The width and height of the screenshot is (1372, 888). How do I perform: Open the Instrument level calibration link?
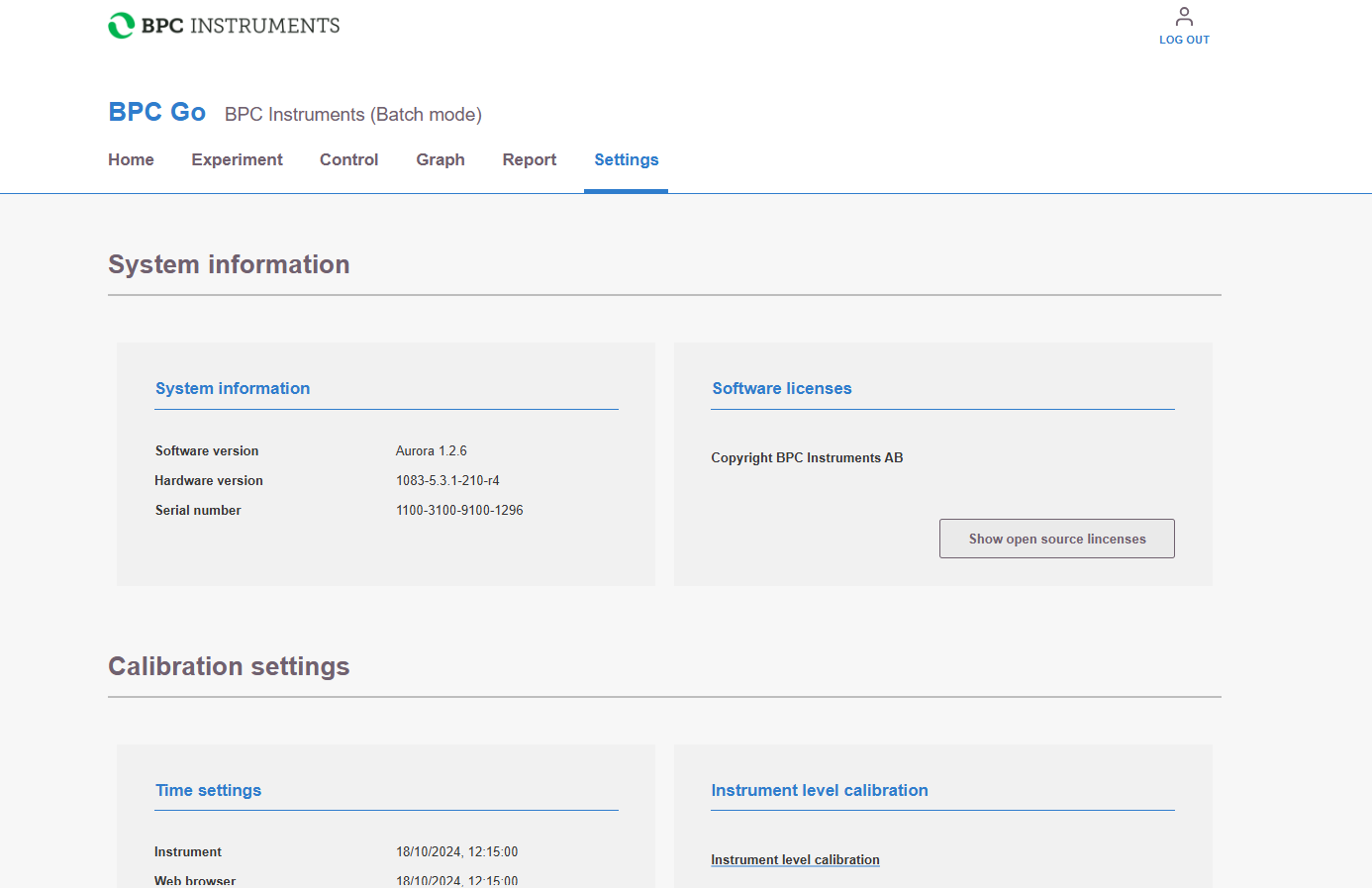tap(795, 859)
